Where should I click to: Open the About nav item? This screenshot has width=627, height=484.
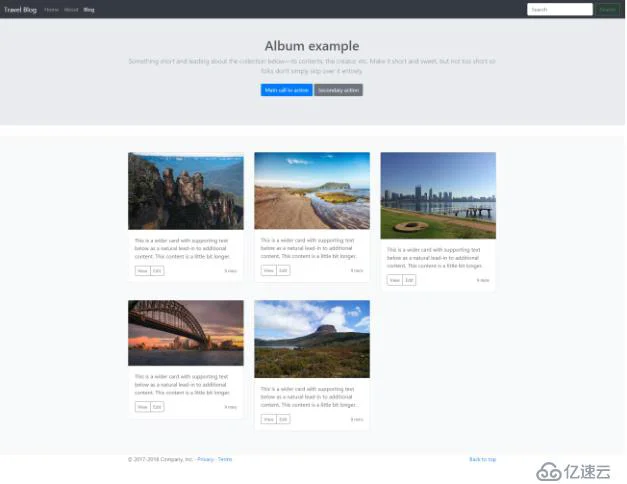[x=71, y=10]
